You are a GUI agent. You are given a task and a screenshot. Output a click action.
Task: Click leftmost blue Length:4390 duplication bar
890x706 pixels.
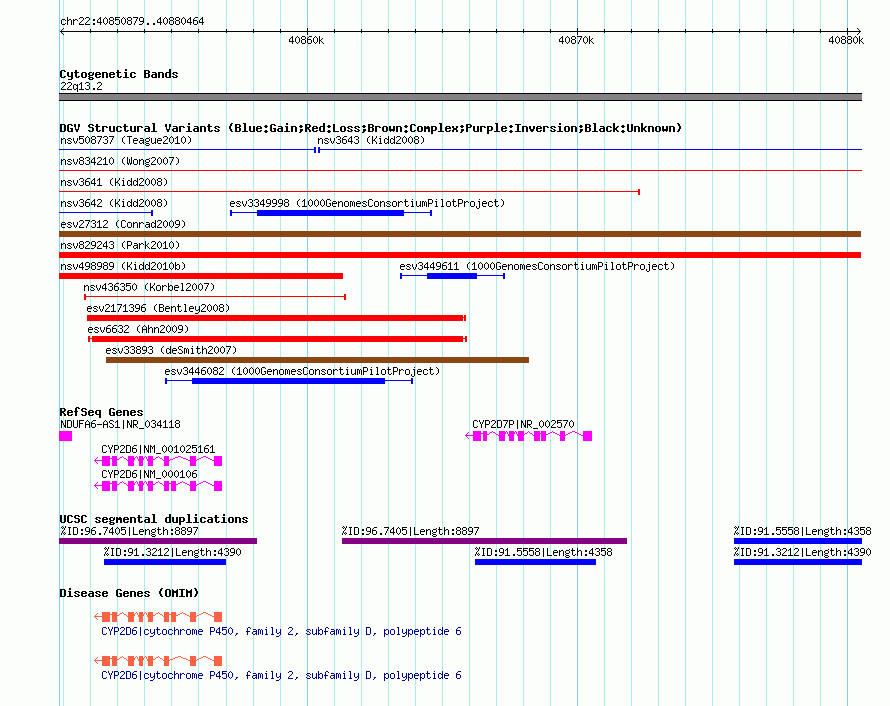pyautogui.click(x=165, y=562)
